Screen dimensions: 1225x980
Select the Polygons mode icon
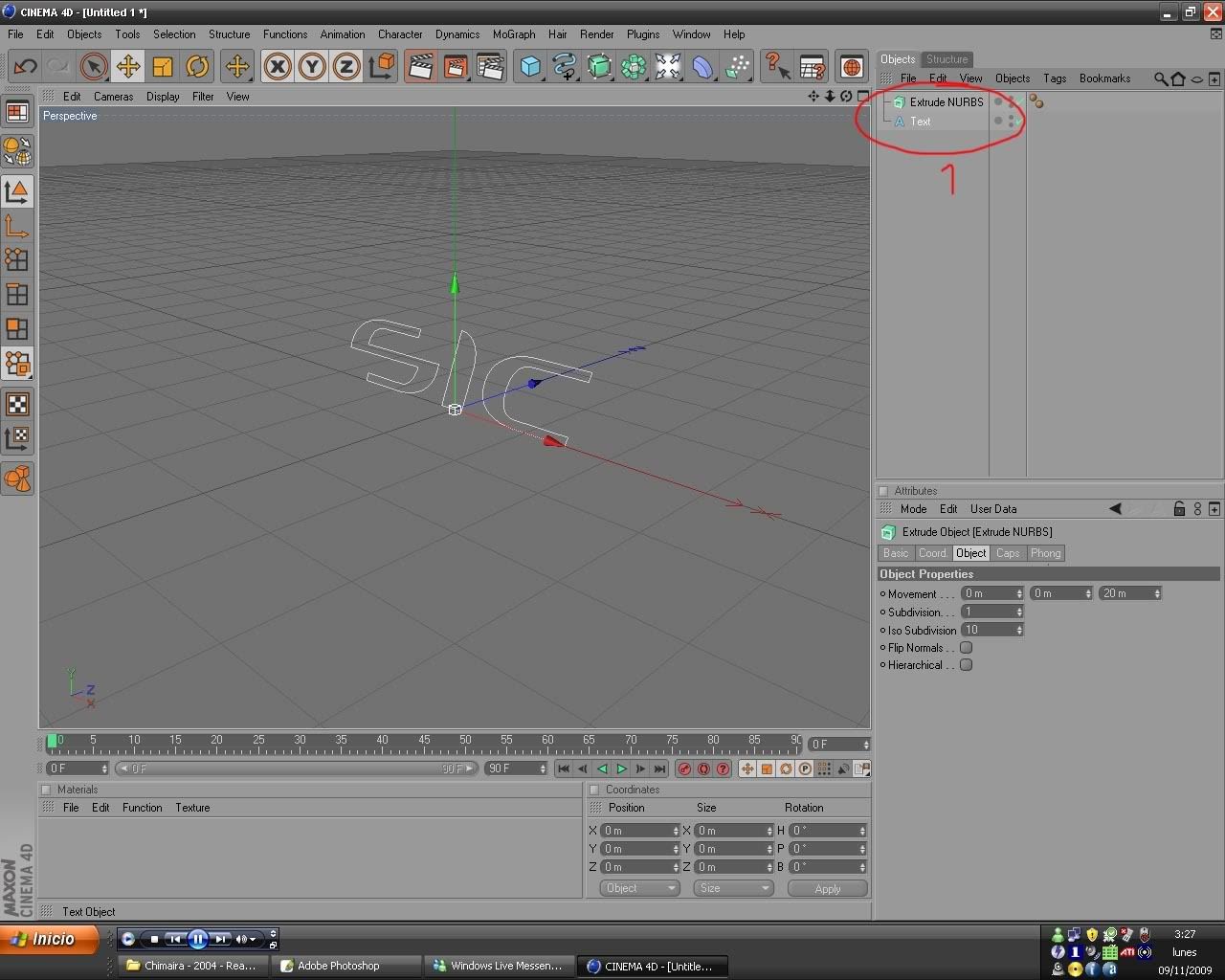tap(17, 329)
